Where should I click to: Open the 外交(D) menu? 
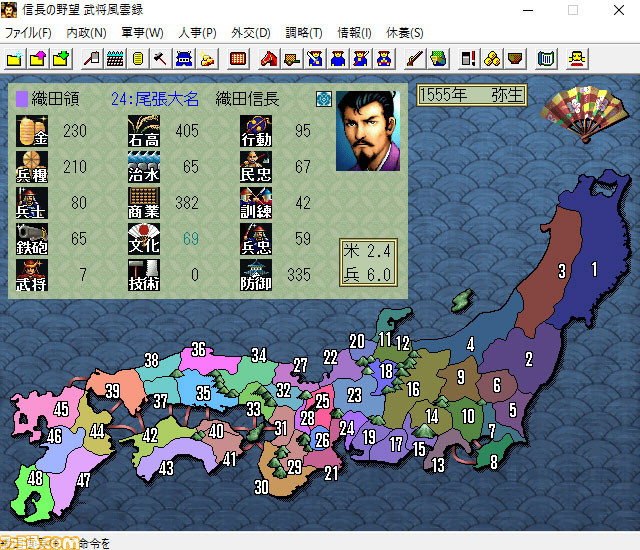coord(250,33)
